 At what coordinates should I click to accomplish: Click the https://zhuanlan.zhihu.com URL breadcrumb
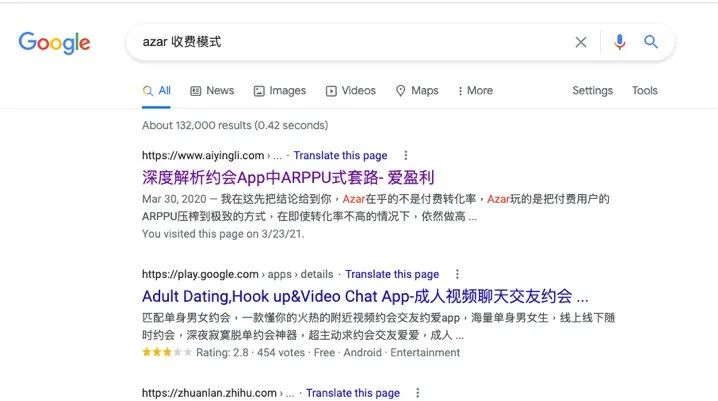click(x=218, y=393)
